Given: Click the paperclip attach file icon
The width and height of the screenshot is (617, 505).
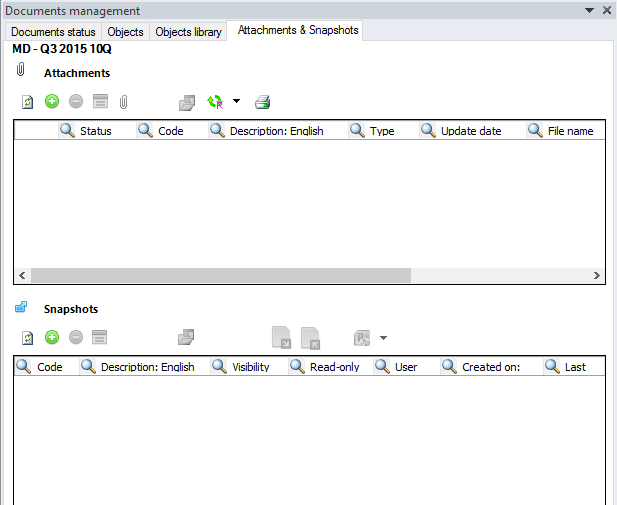Looking at the screenshot, I should pos(124,102).
